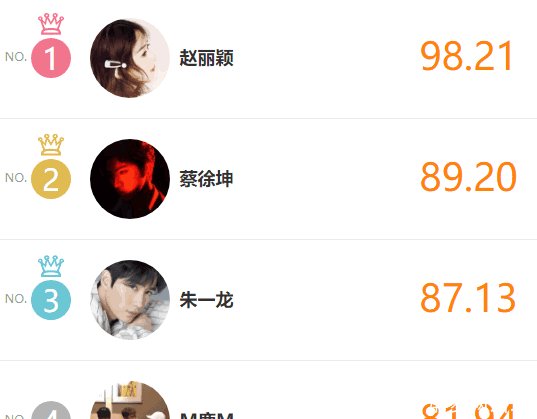Click the NO. label beside rank 1
This screenshot has width=537, height=419.
point(16,57)
